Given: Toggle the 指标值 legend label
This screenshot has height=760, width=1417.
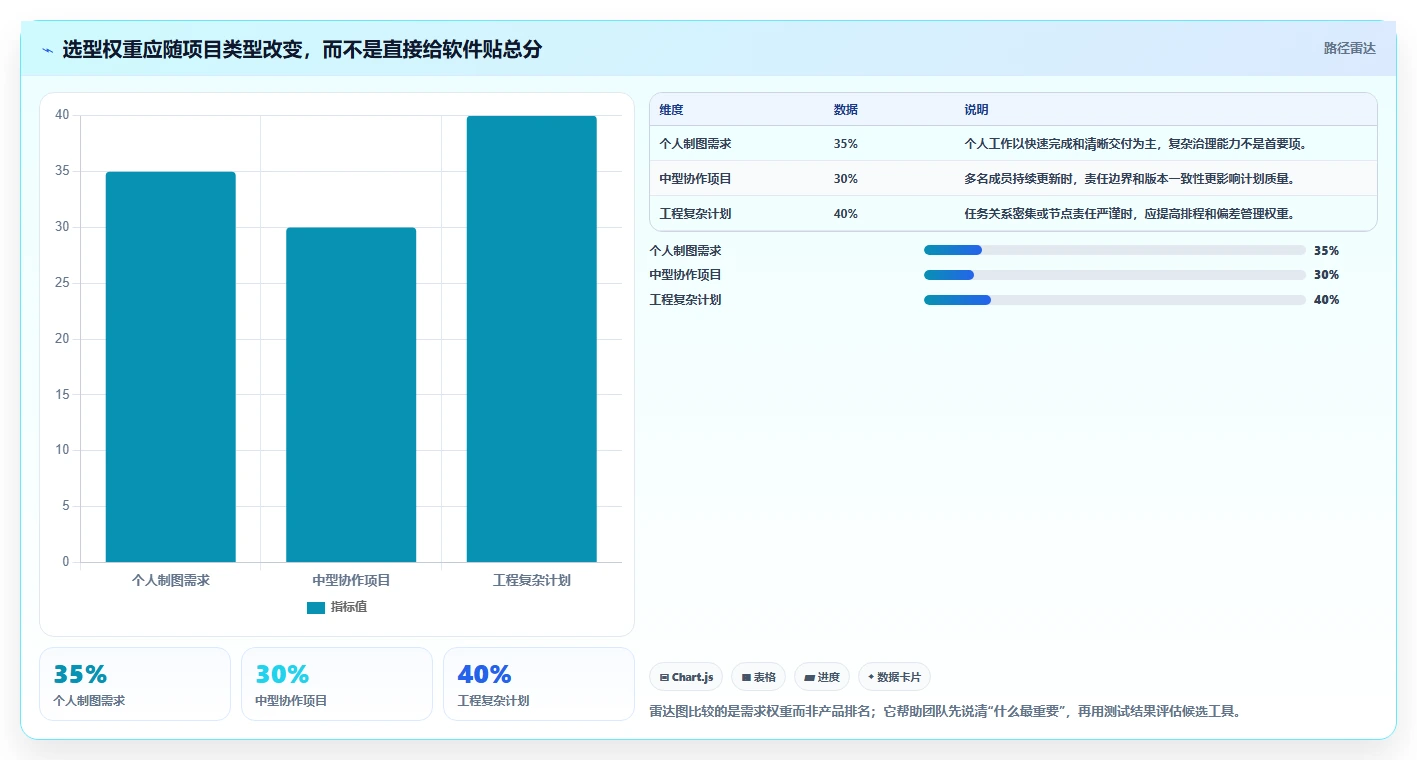Looking at the screenshot, I should pos(349,607).
